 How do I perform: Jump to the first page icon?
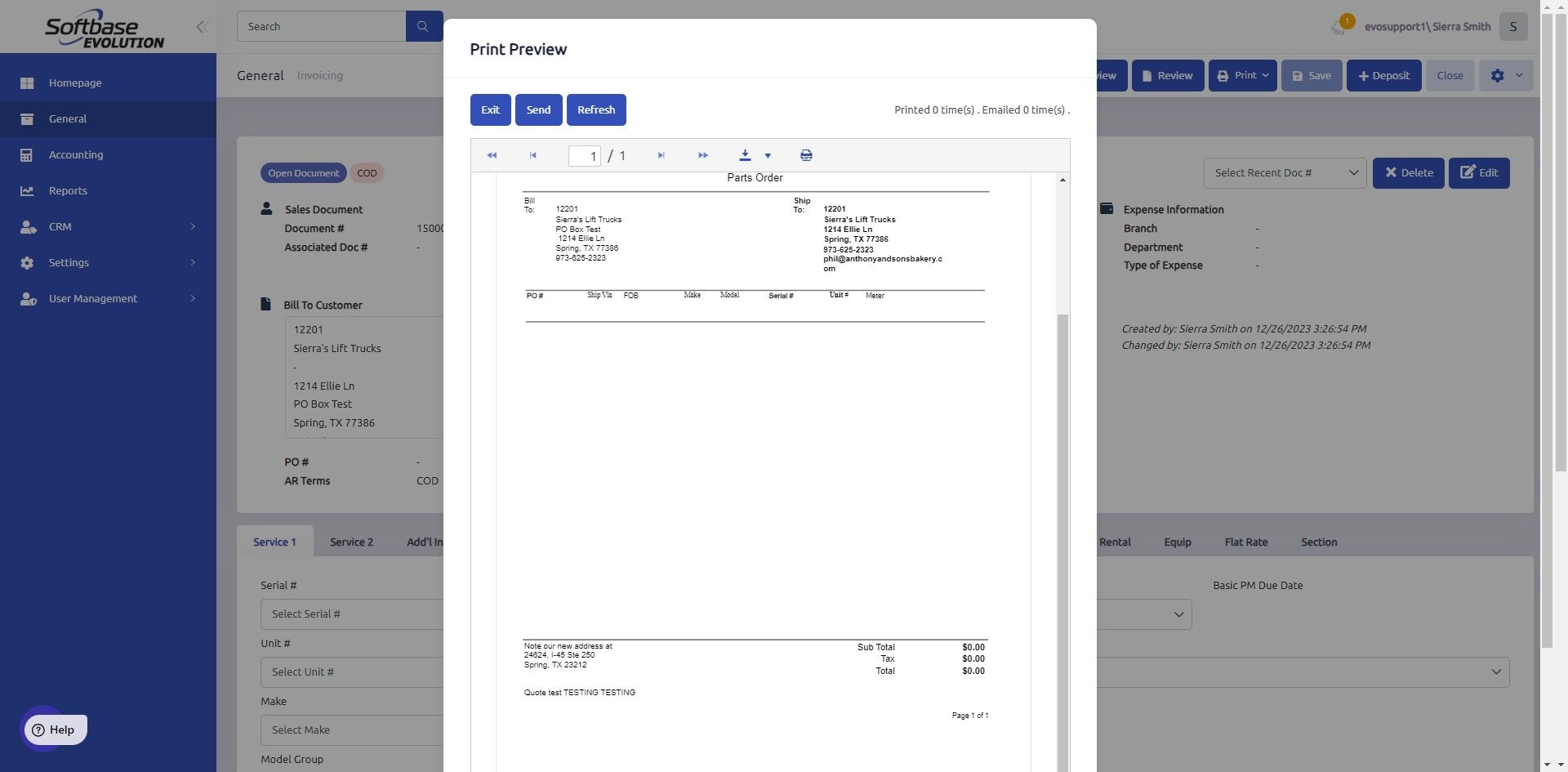coord(532,155)
